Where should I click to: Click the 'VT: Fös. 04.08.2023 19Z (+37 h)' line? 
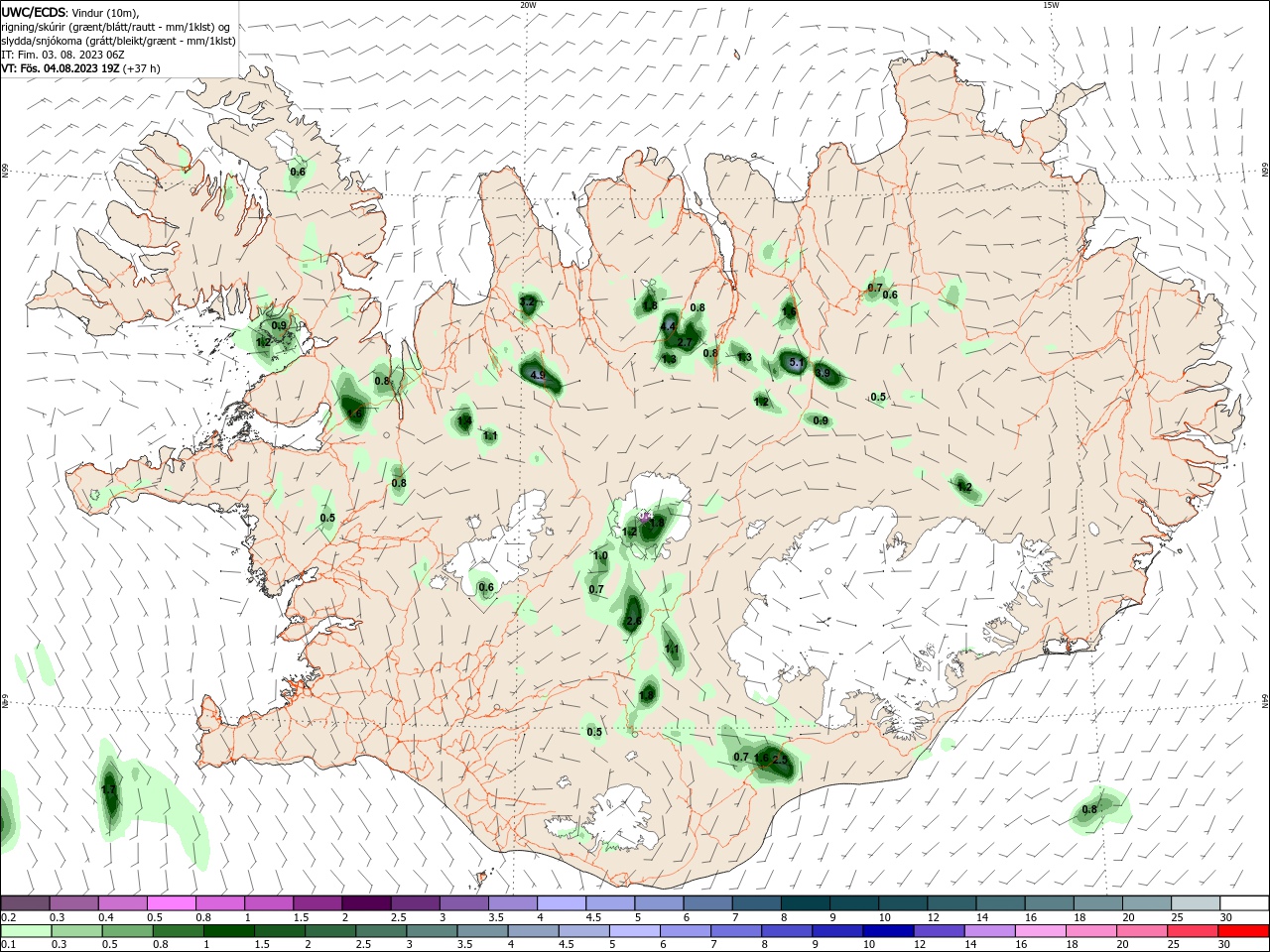tap(80, 68)
